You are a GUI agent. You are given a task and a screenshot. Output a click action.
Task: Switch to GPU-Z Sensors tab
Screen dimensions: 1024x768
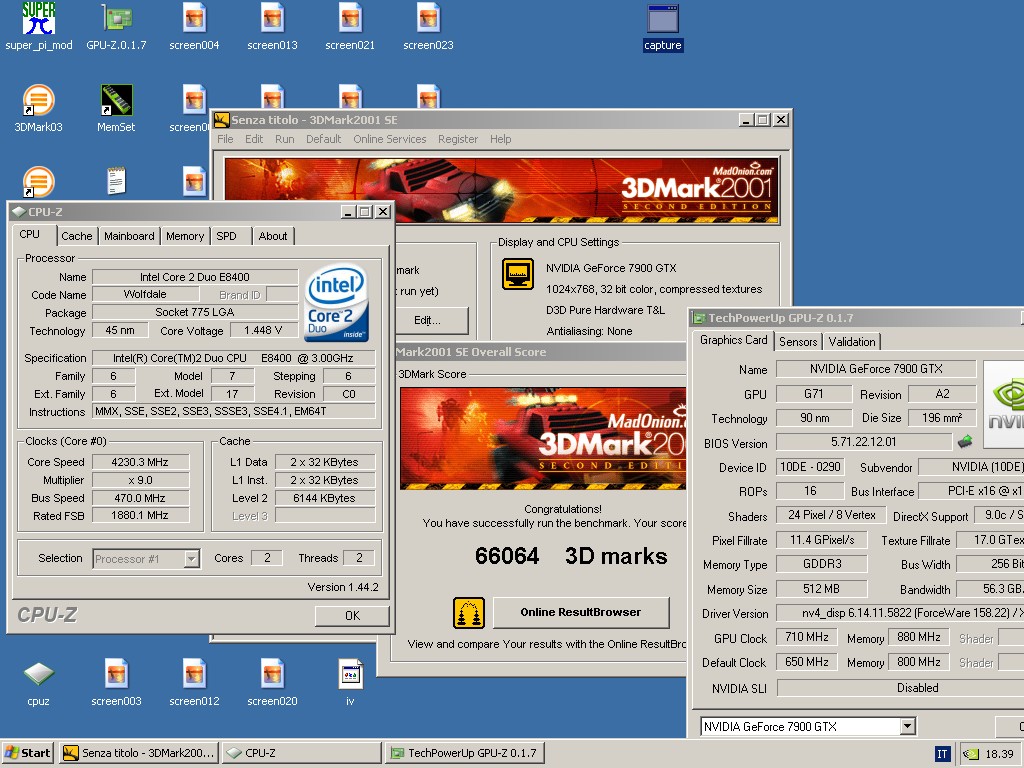[798, 342]
